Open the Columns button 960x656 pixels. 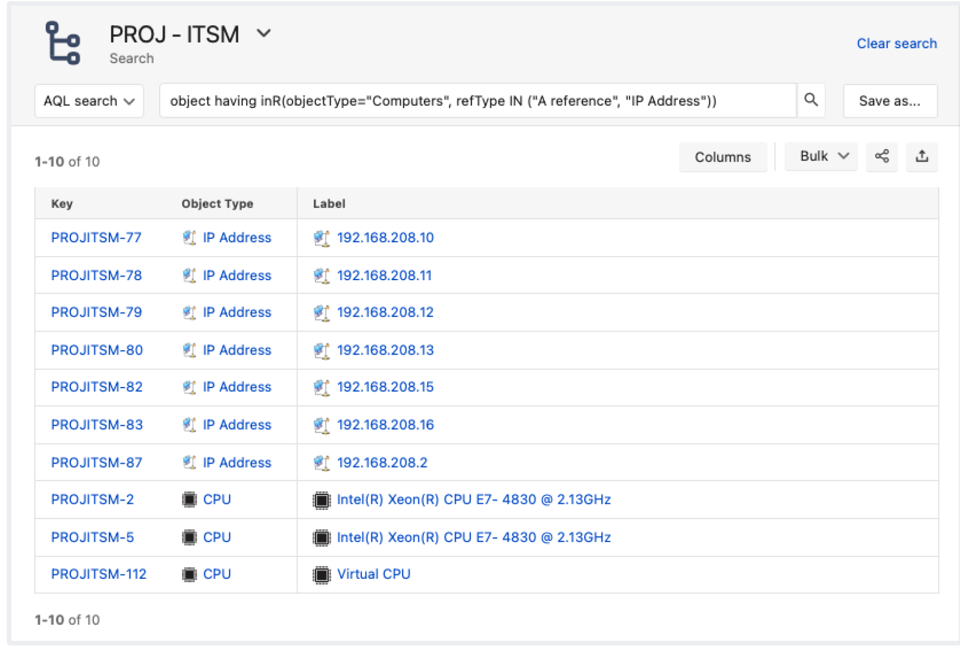click(x=722, y=157)
